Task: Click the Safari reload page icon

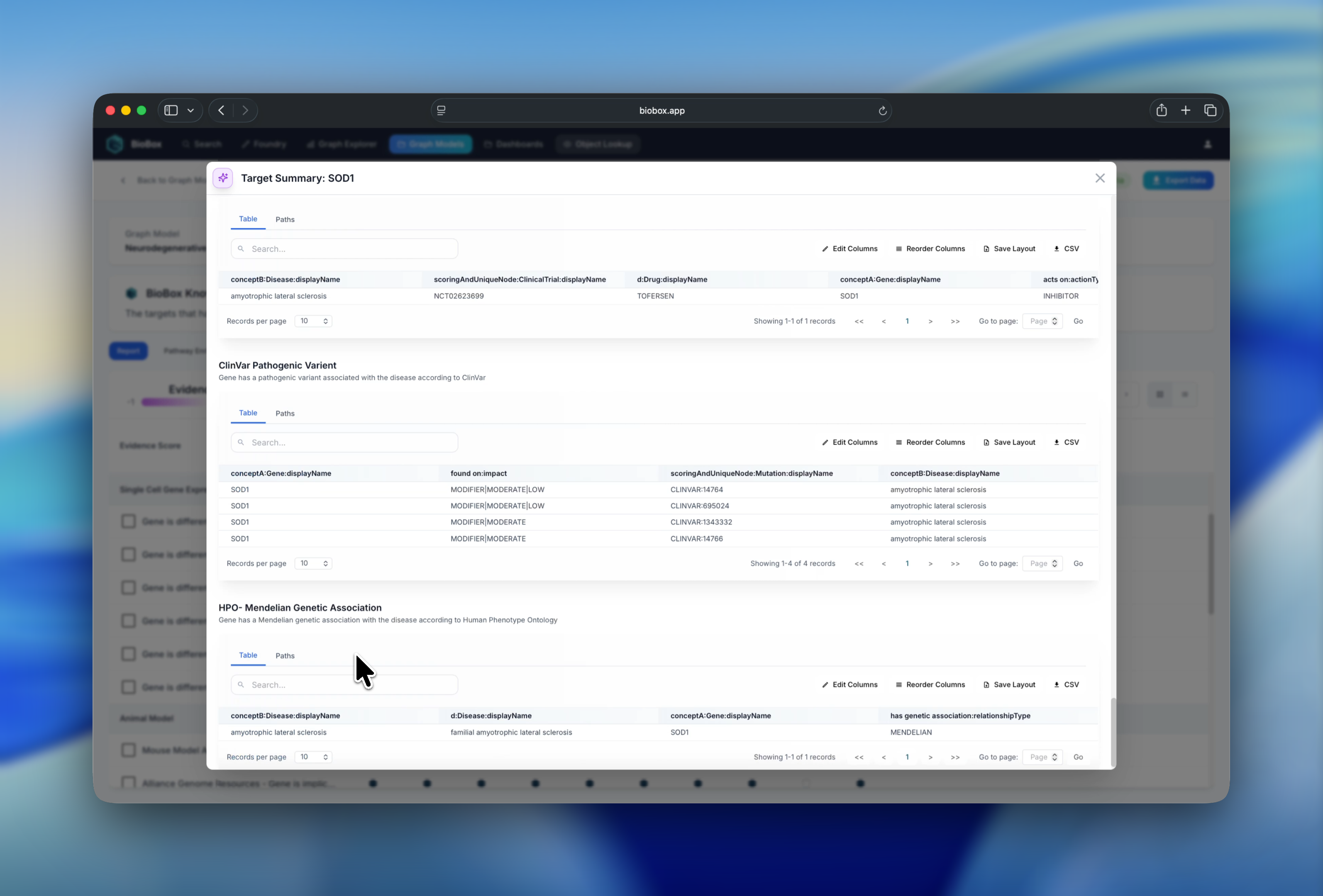Action: click(x=882, y=110)
